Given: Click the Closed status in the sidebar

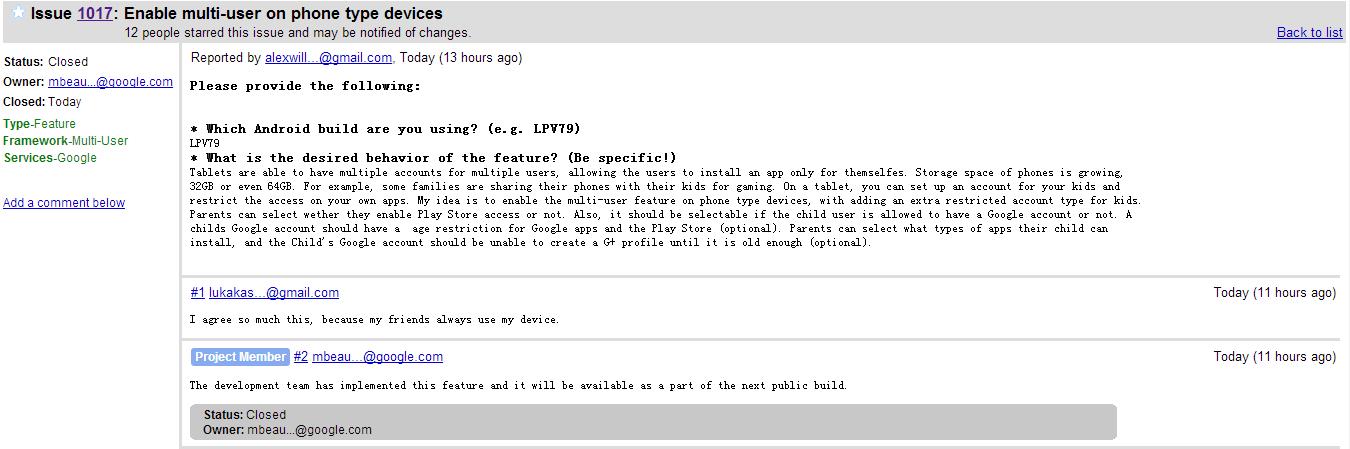Looking at the screenshot, I should [x=68, y=62].
